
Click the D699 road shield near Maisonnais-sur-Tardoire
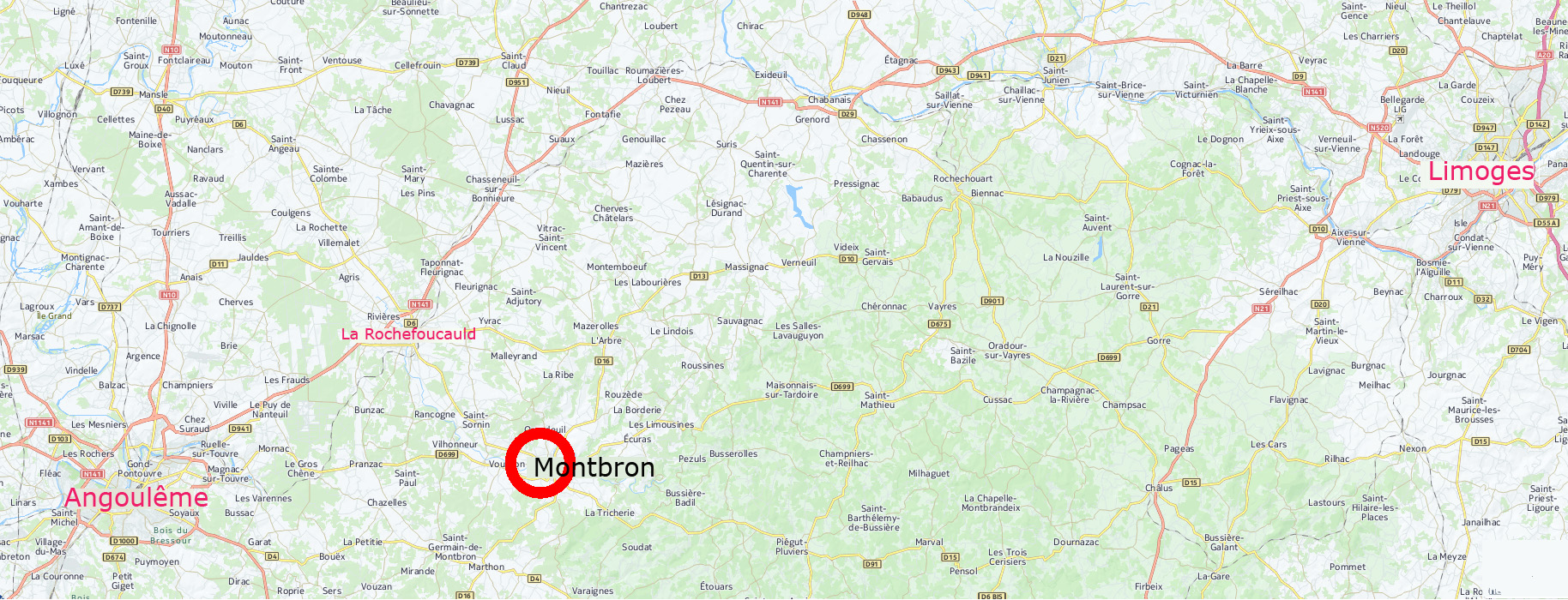click(x=842, y=387)
